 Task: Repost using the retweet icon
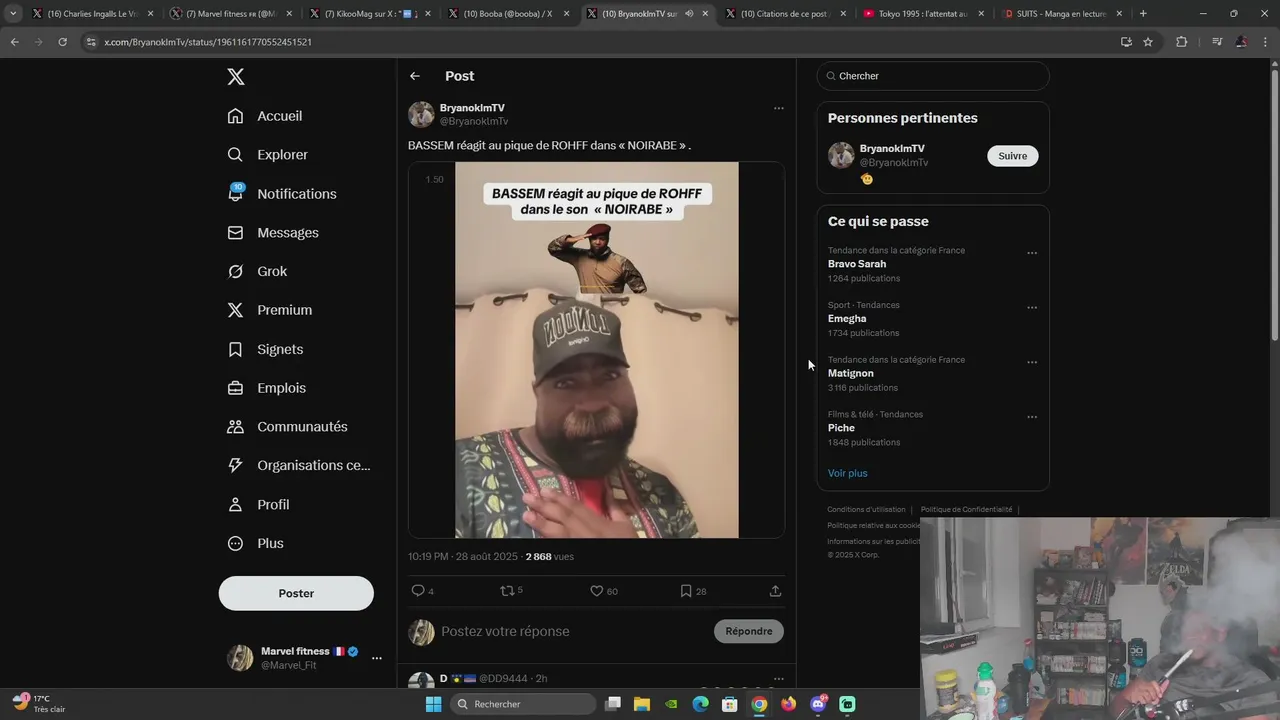(507, 591)
